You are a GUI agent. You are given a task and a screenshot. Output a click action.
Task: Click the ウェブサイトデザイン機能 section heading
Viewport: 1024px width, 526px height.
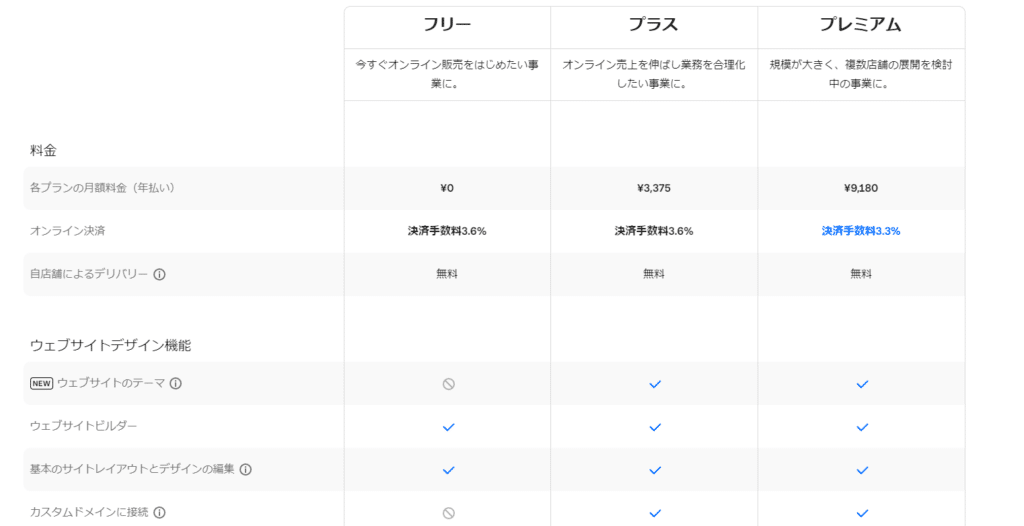(x=110, y=345)
